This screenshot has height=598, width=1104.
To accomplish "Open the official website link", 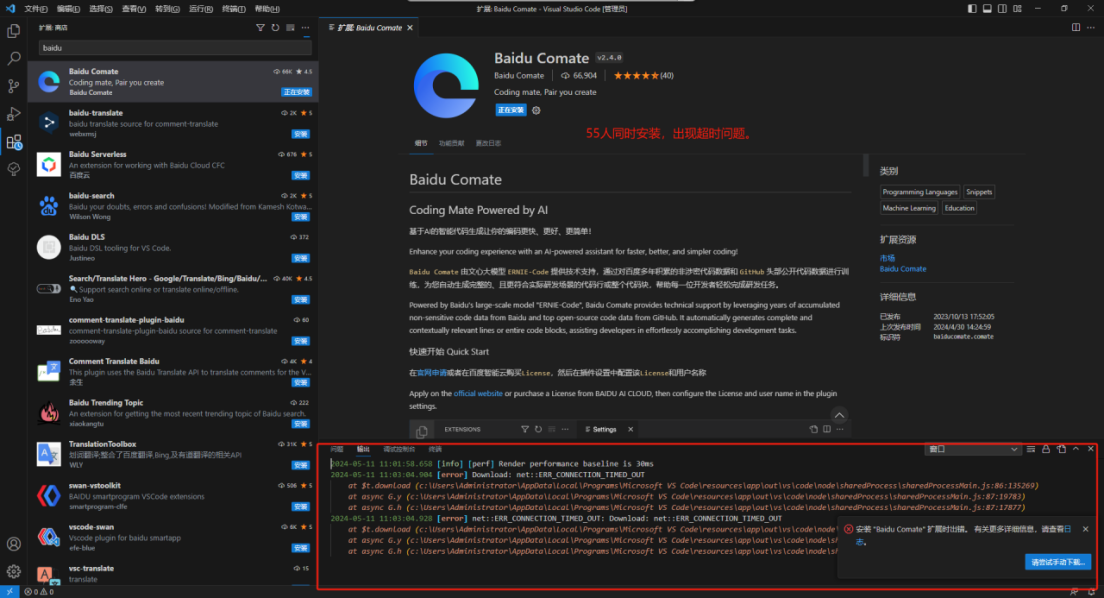I will [478, 394].
